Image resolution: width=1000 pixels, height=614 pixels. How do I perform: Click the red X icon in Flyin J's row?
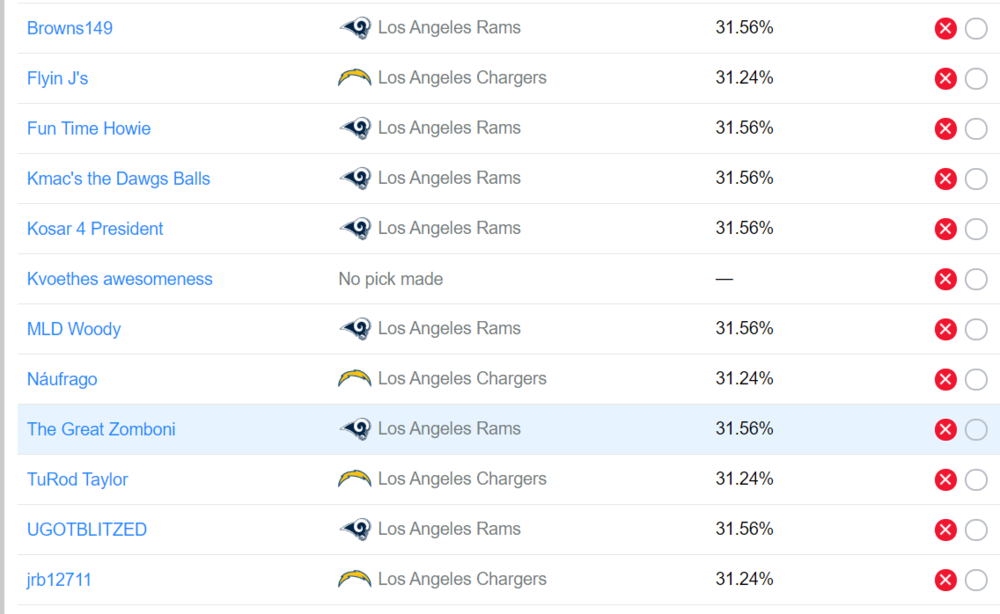coord(945,78)
